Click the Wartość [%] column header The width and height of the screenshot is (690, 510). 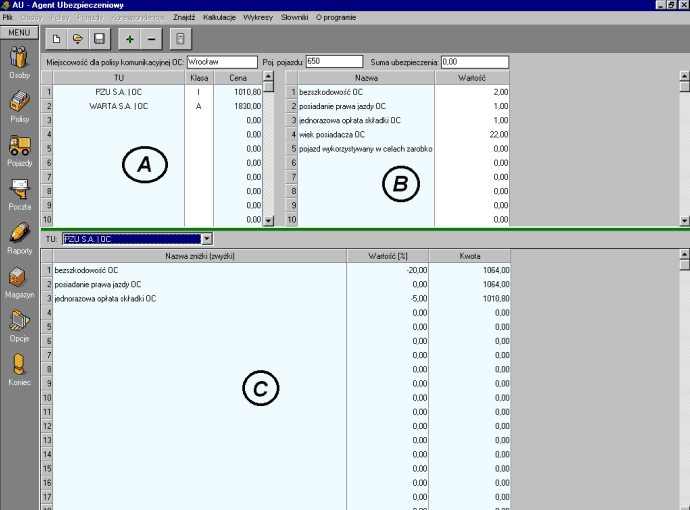pyautogui.click(x=388, y=256)
